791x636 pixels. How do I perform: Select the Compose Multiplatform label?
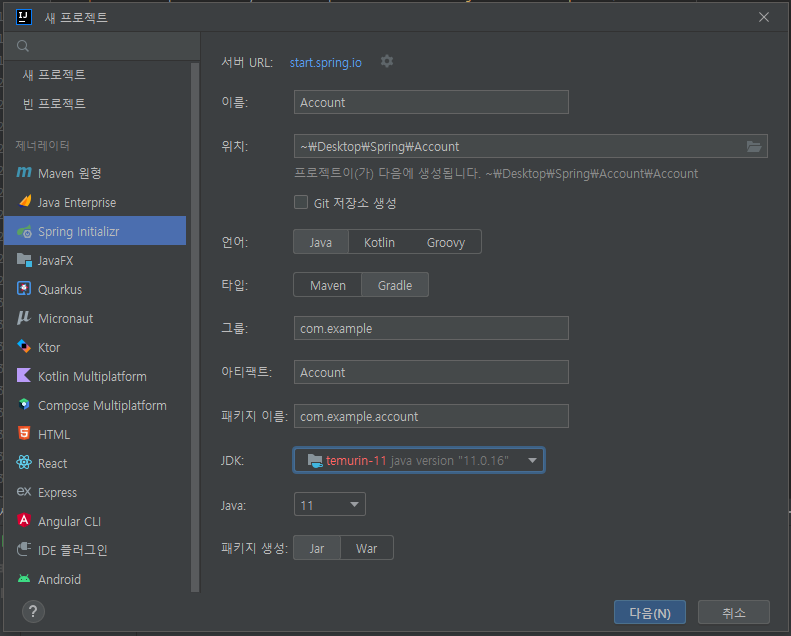pyautogui.click(x=102, y=406)
